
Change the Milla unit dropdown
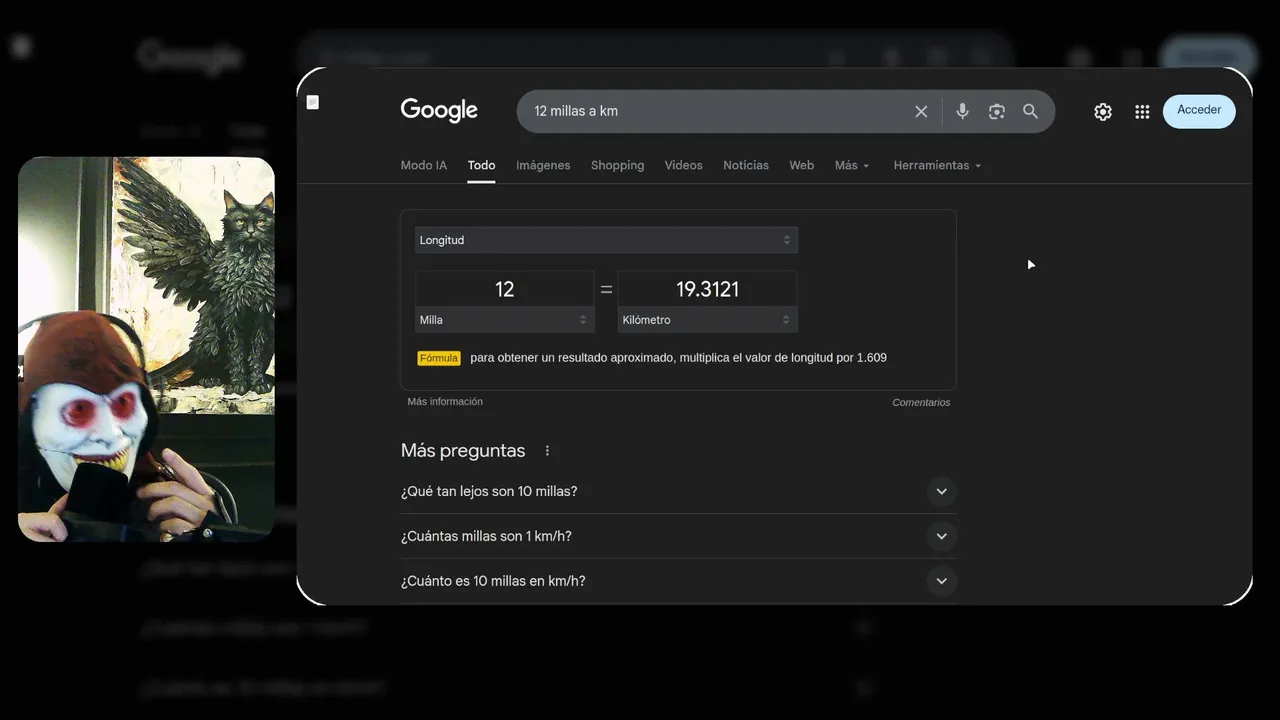point(504,320)
